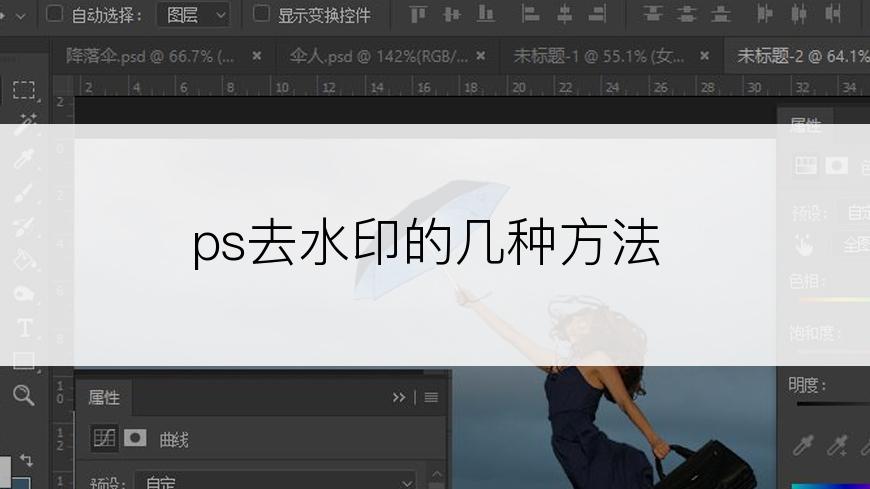
Task: Click the mask icon beside 曲线
Action: click(x=135, y=438)
